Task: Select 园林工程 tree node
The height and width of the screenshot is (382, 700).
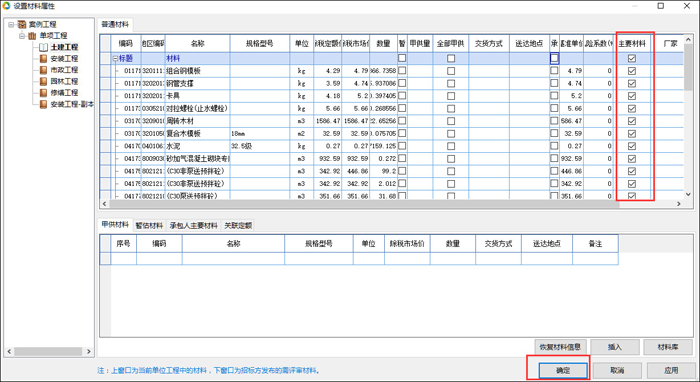Action: coord(64,81)
